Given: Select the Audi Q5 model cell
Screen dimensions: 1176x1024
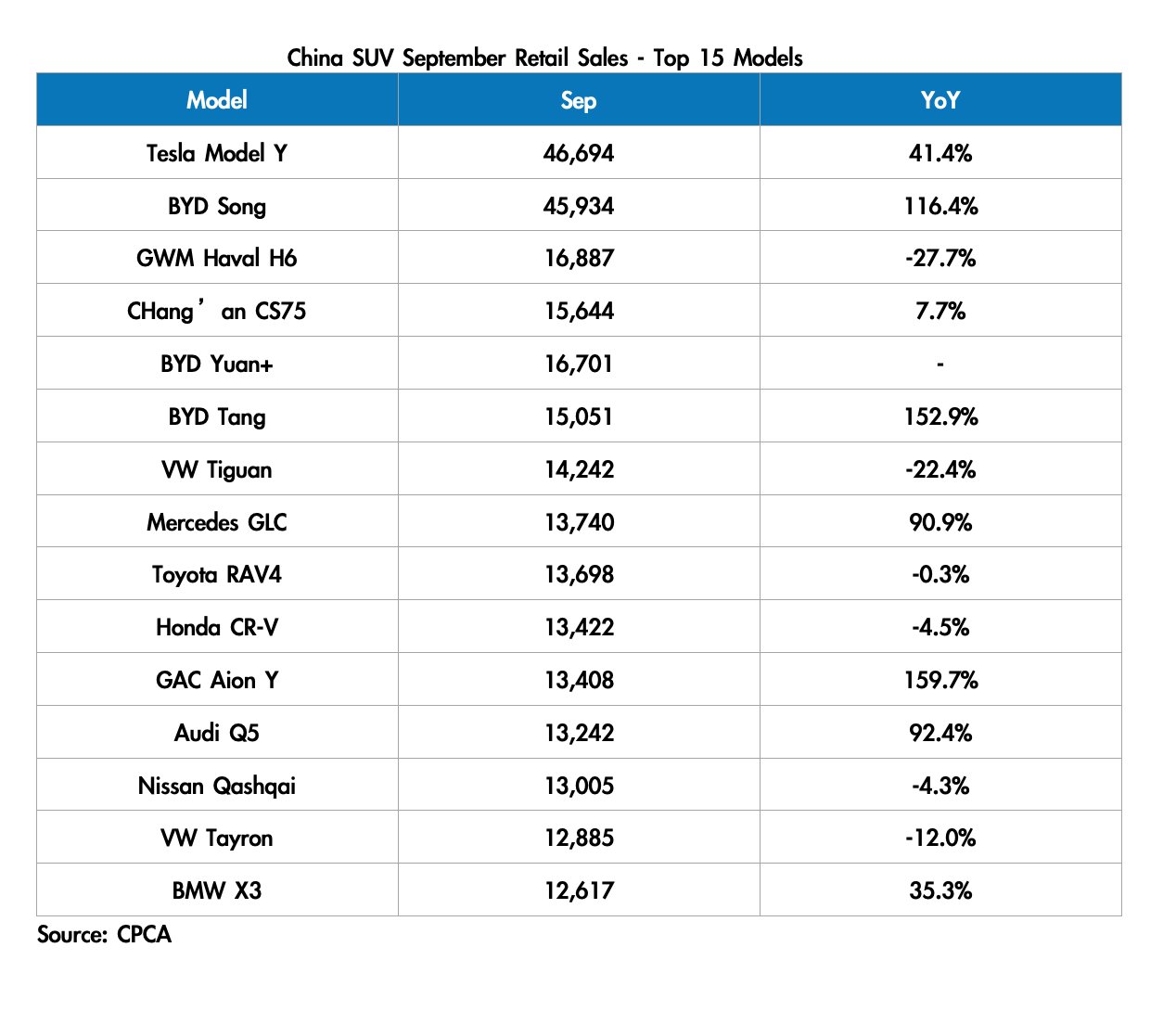Looking at the screenshot, I should 217,733.
